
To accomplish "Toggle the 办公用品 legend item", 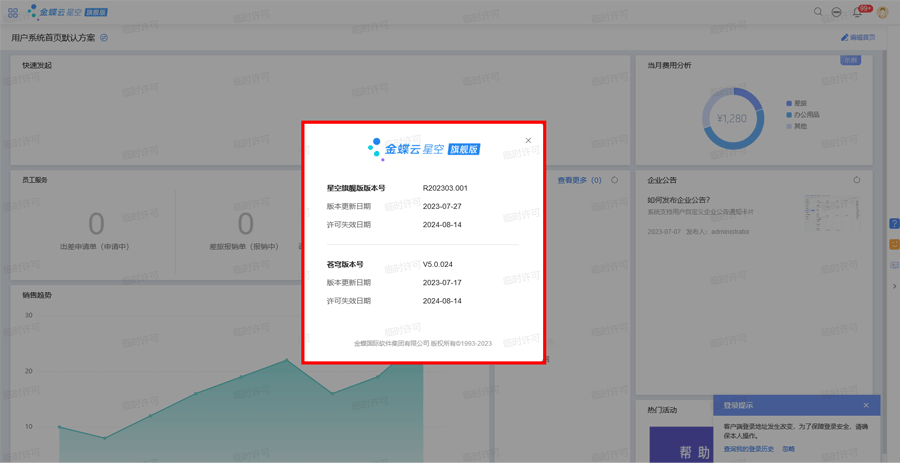I will pyautogui.click(x=802, y=115).
